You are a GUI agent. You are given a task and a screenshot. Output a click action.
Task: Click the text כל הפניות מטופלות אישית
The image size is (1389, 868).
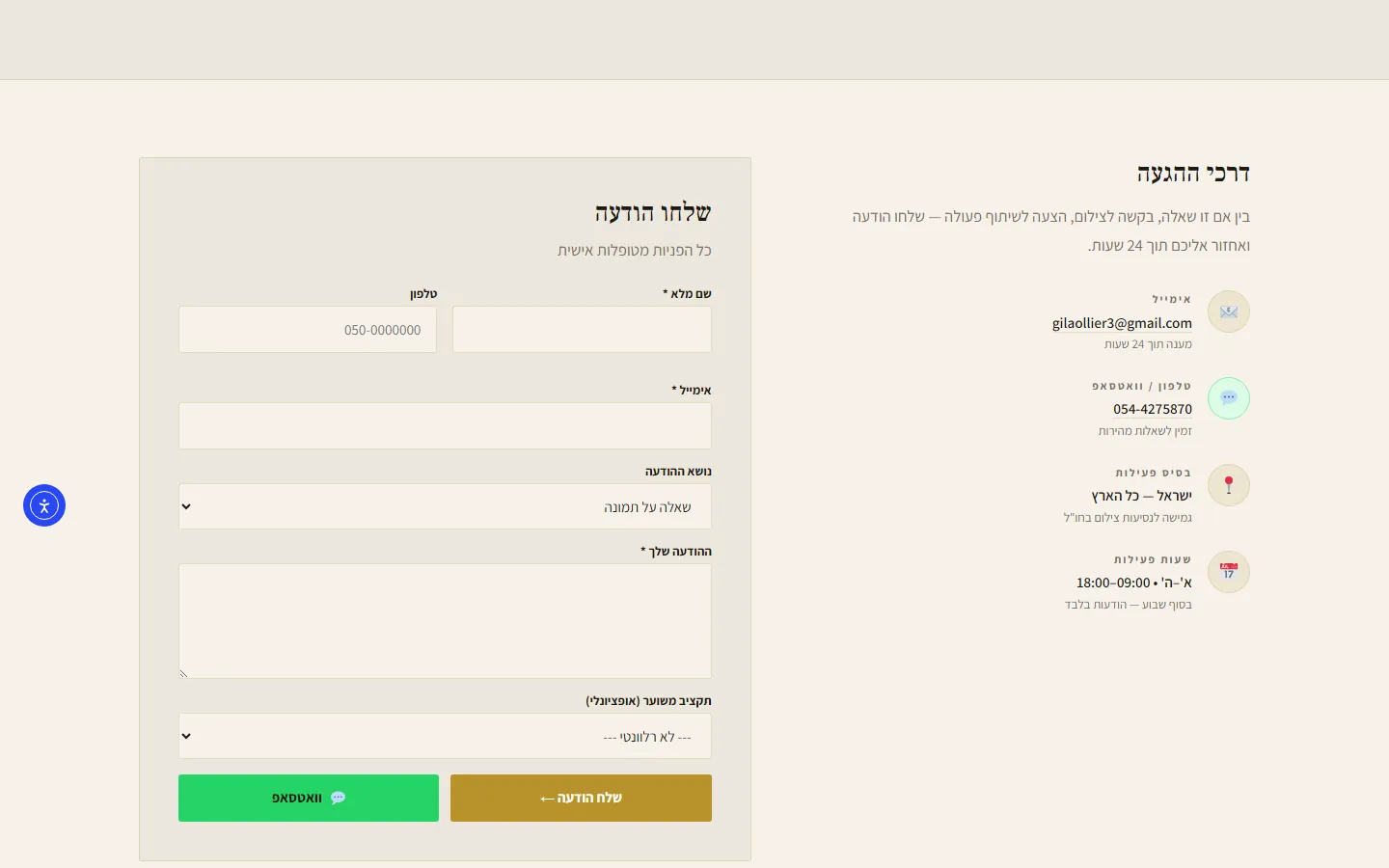tap(635, 251)
